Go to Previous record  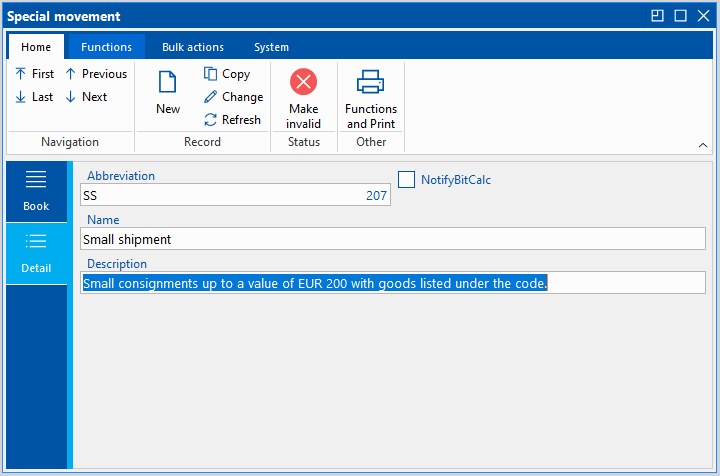tap(96, 74)
